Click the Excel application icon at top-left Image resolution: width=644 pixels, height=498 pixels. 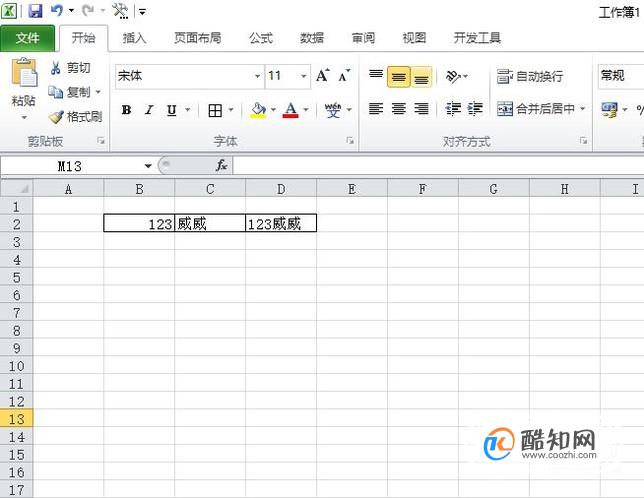point(9,11)
